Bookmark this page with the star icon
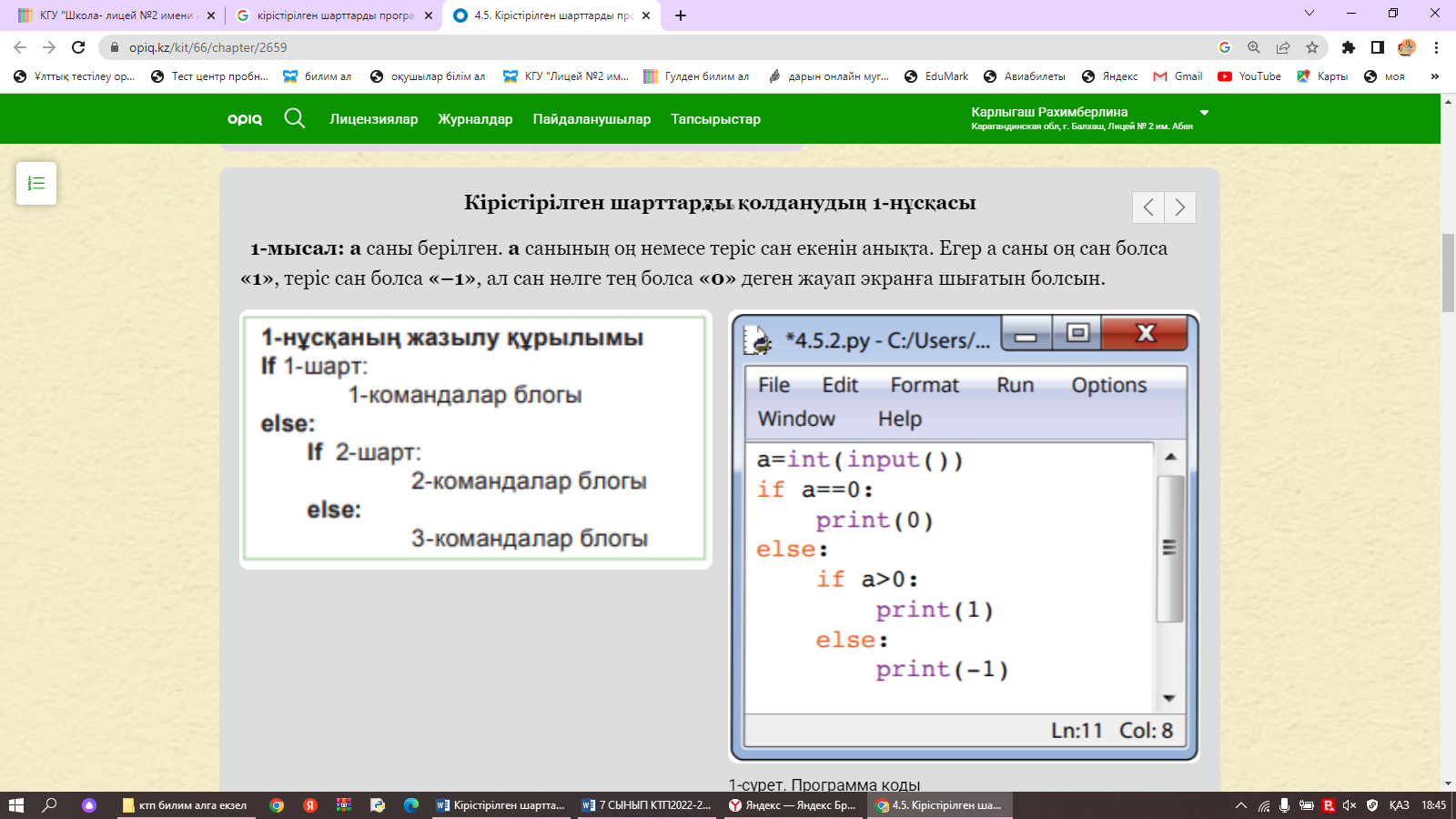Image resolution: width=1456 pixels, height=819 pixels. pos(1311,47)
